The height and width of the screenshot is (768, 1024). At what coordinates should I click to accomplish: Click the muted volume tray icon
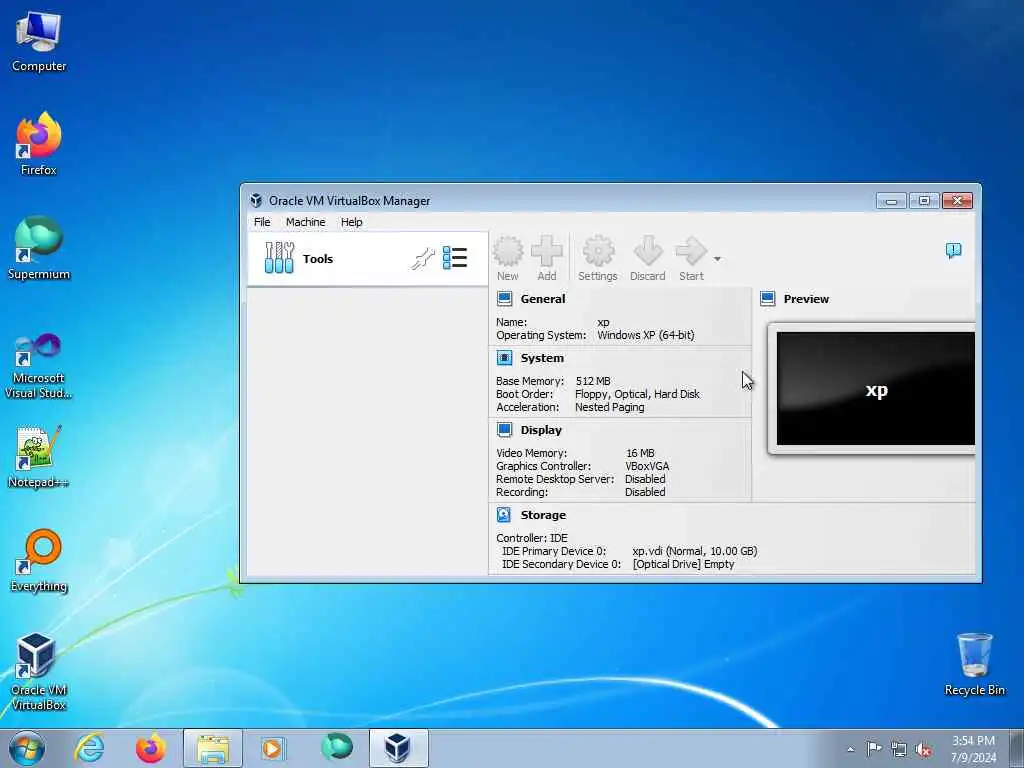tap(923, 750)
